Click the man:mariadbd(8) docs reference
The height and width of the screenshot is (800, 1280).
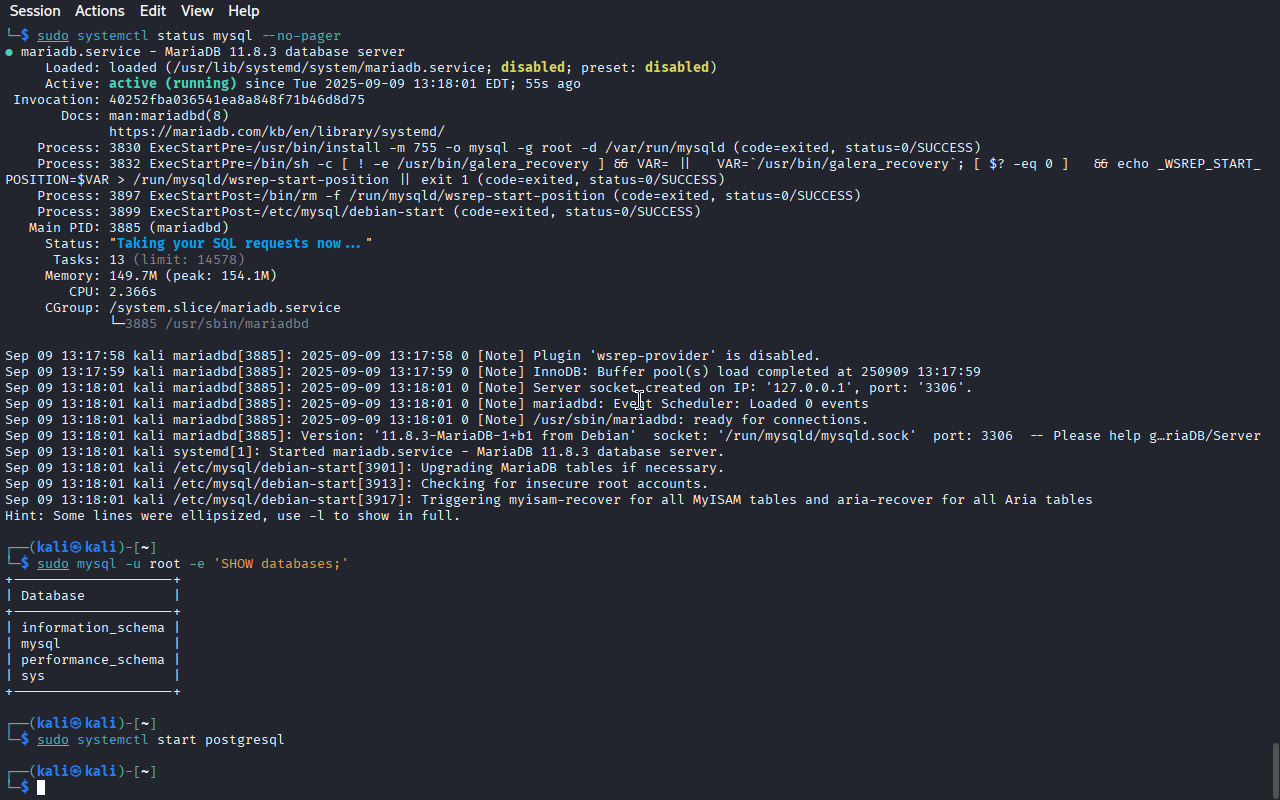(169, 116)
